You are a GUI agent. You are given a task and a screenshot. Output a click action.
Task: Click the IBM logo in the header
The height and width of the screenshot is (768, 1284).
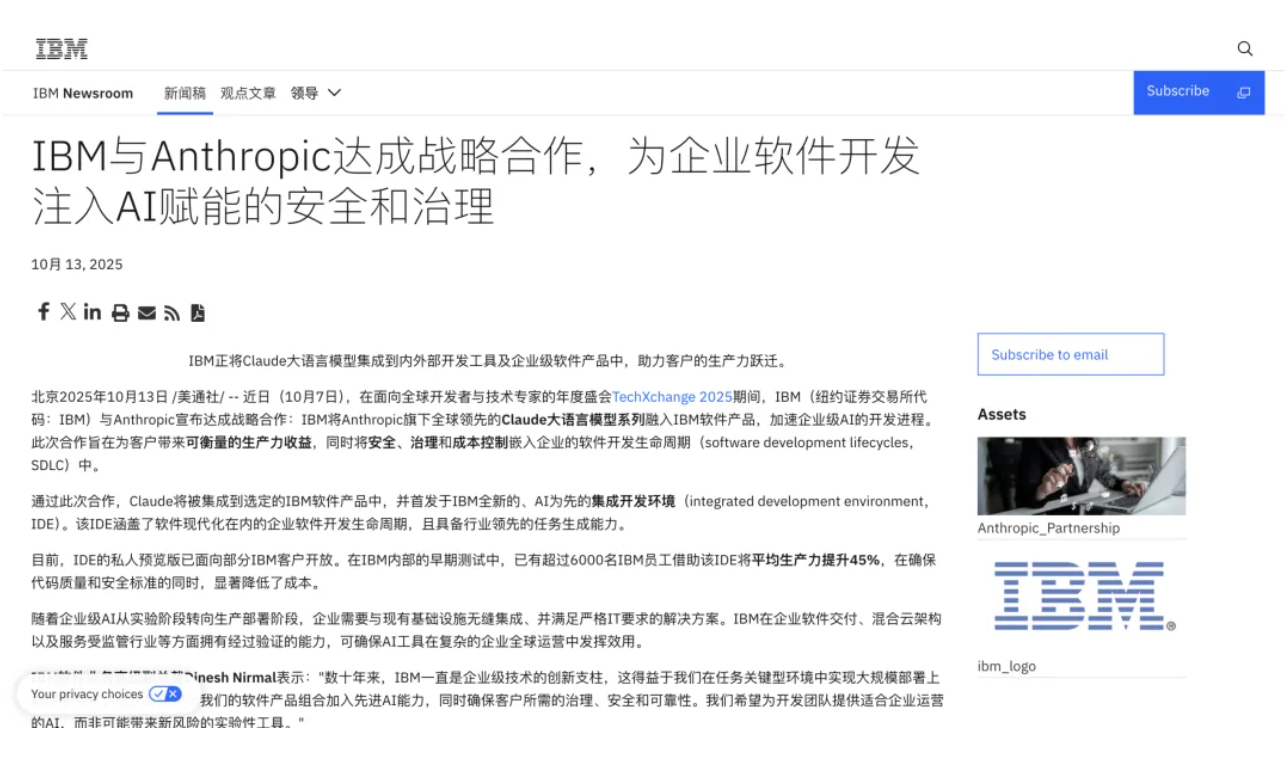click(62, 47)
